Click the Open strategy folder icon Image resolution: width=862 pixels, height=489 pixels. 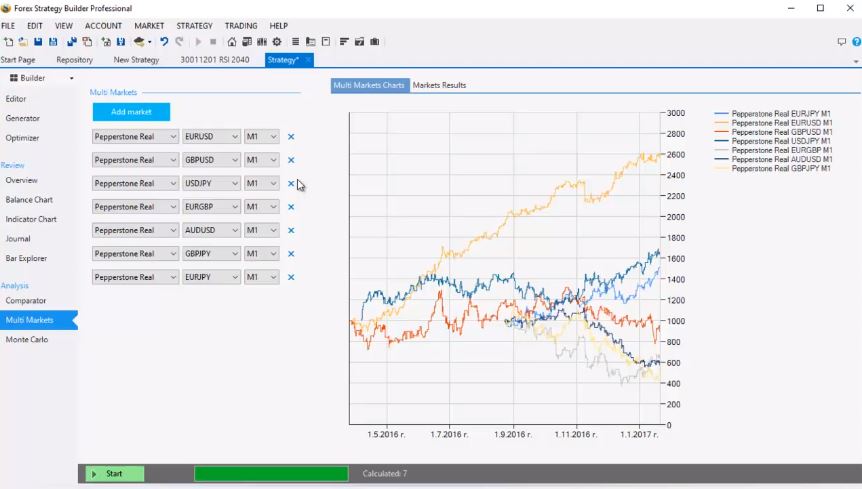tap(23, 42)
